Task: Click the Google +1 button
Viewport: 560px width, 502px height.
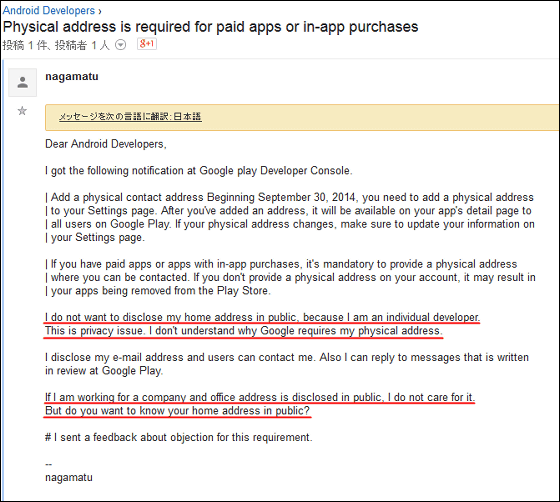Action: pos(147,44)
